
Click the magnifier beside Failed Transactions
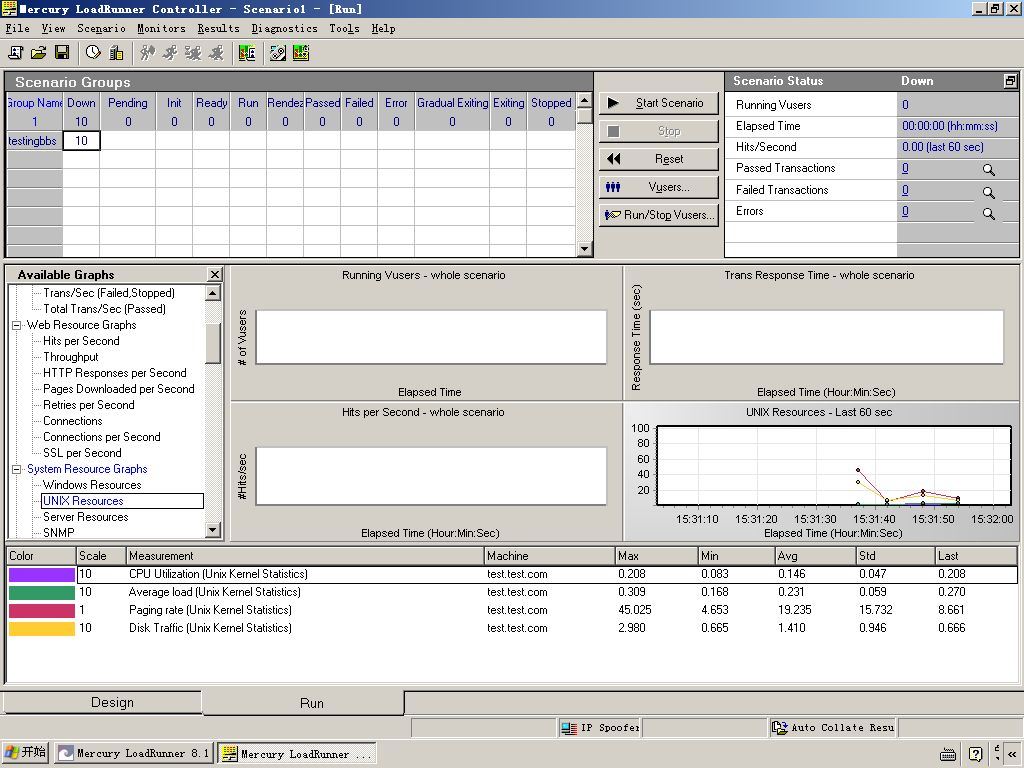point(989,193)
